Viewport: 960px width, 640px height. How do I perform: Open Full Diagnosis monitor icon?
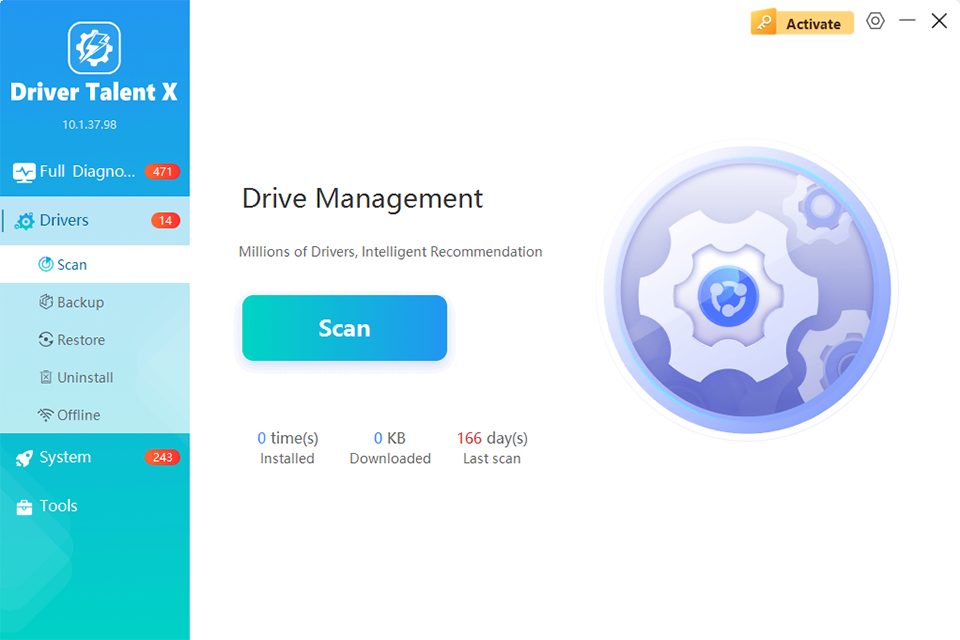pyautogui.click(x=24, y=172)
